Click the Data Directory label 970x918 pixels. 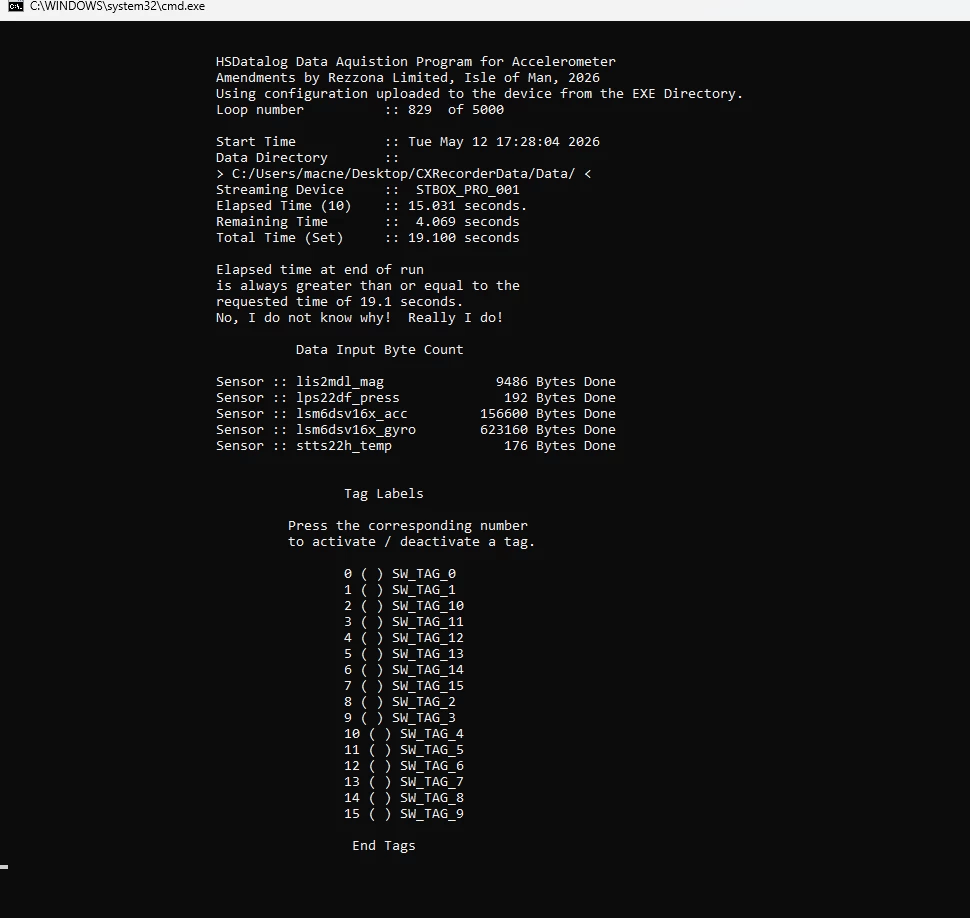pyautogui.click(x=272, y=158)
